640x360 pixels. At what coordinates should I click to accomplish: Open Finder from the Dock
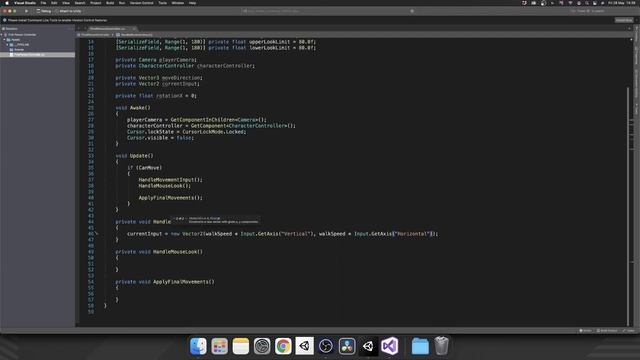pyautogui.click(x=198, y=346)
